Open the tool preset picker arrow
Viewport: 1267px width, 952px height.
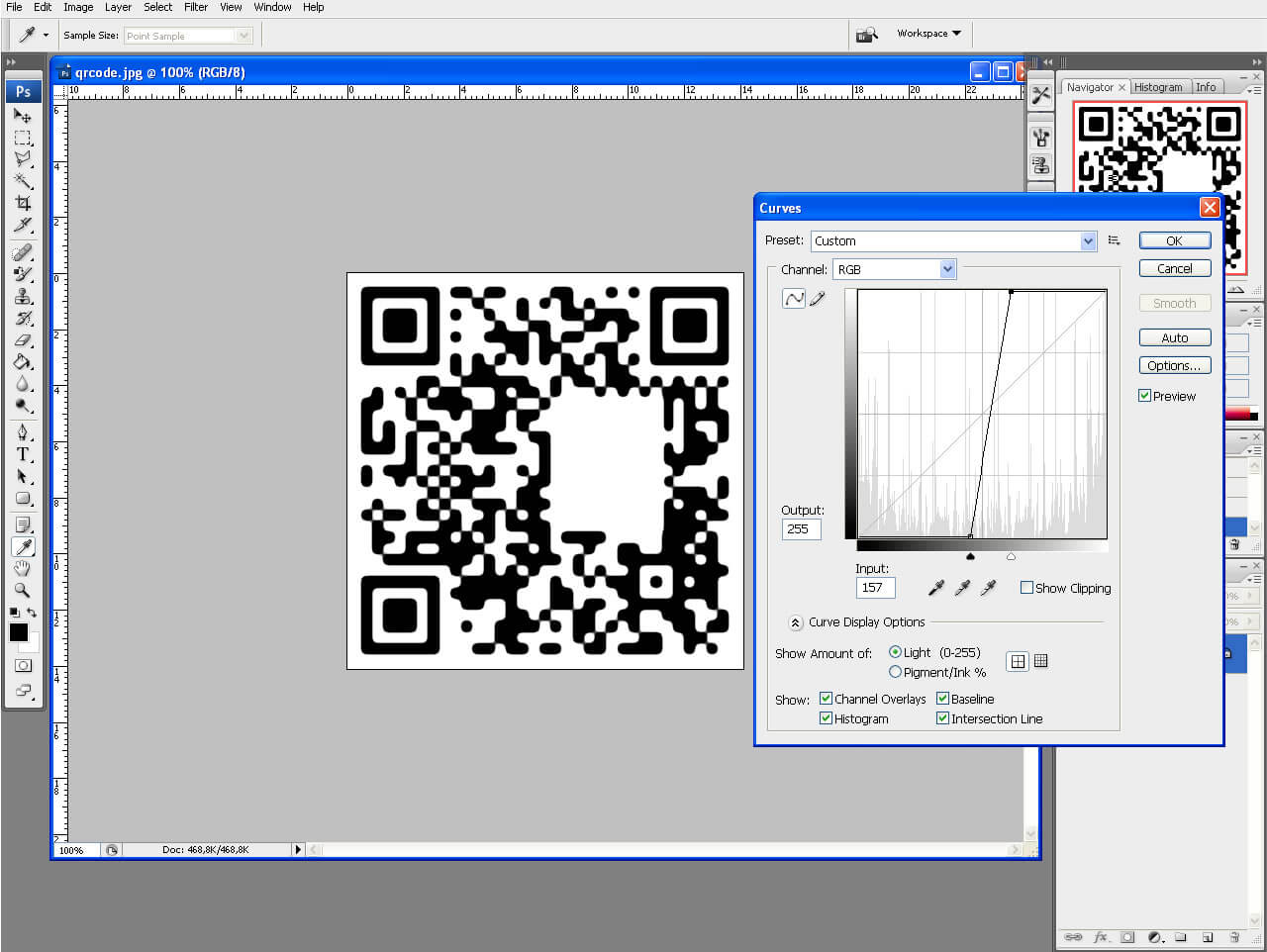pyautogui.click(x=46, y=35)
